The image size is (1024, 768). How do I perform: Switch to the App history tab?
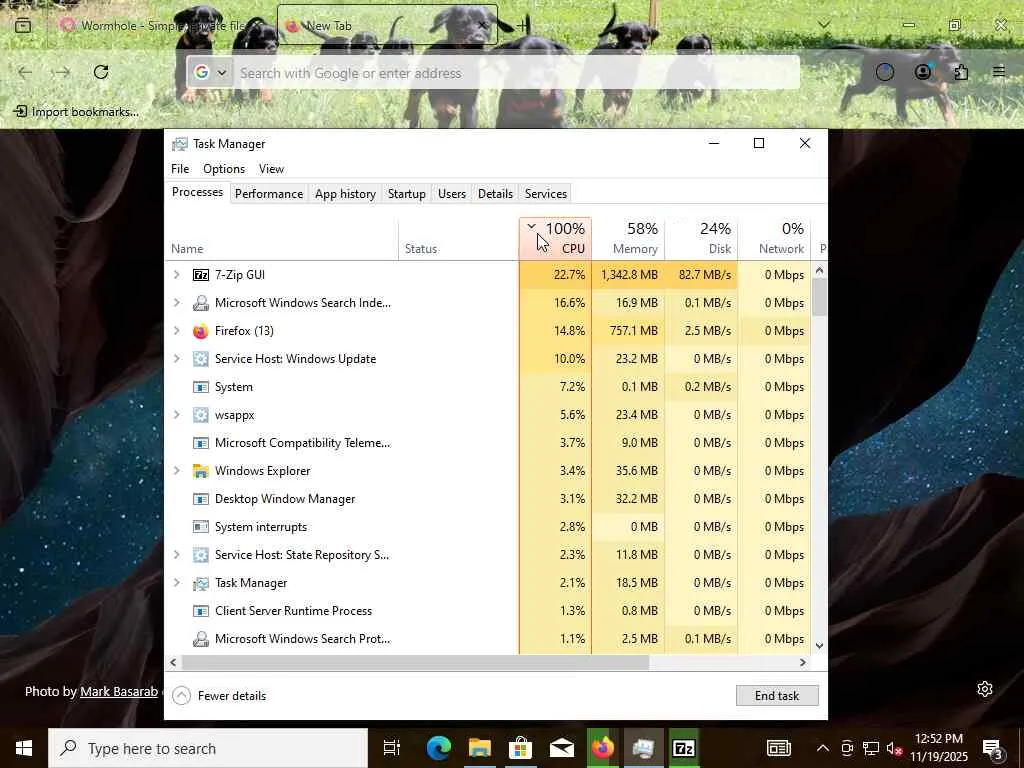345,194
